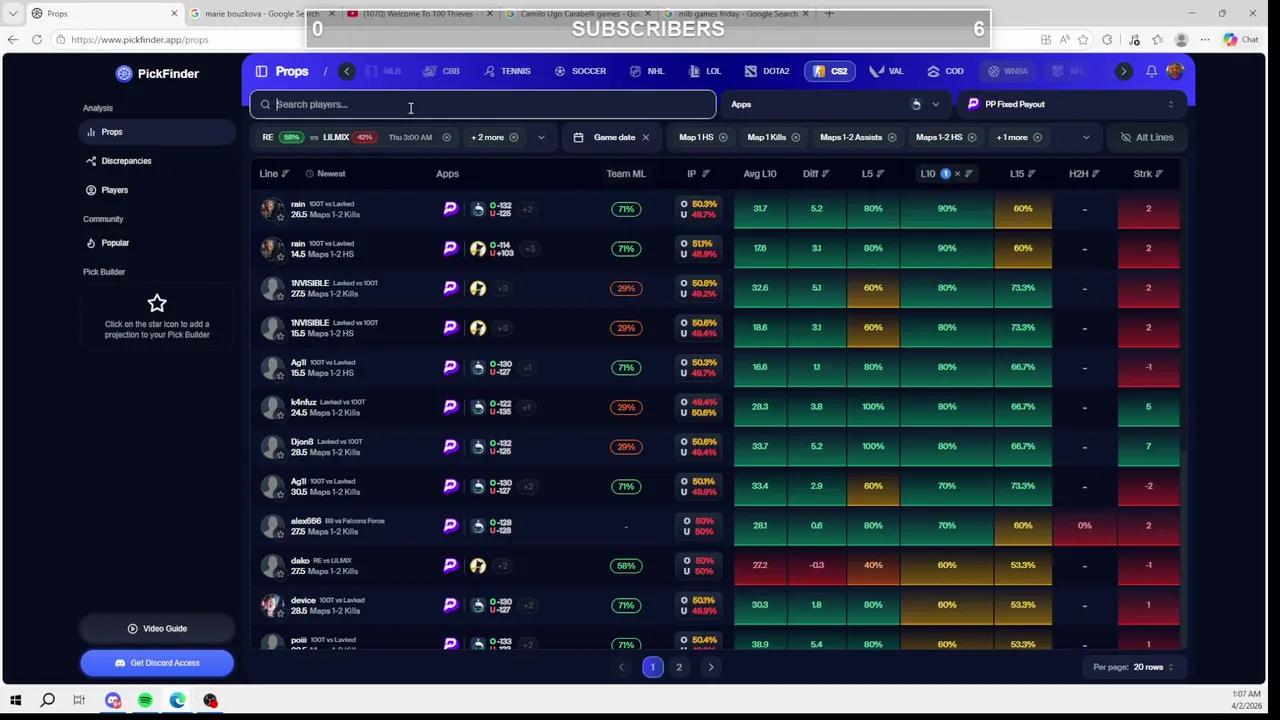This screenshot has height=720, width=1280.
Task: Expand the games filter chevron
Action: [541, 137]
